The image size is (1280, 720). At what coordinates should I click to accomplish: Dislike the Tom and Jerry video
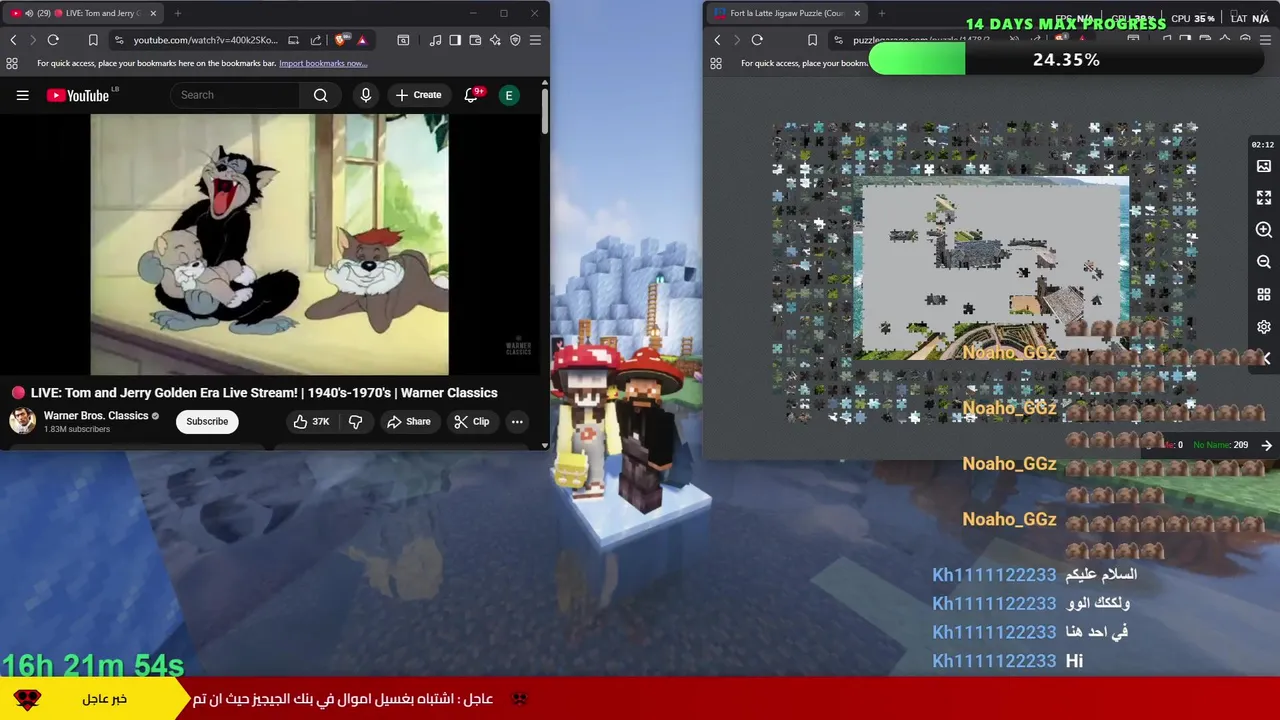[x=356, y=422]
